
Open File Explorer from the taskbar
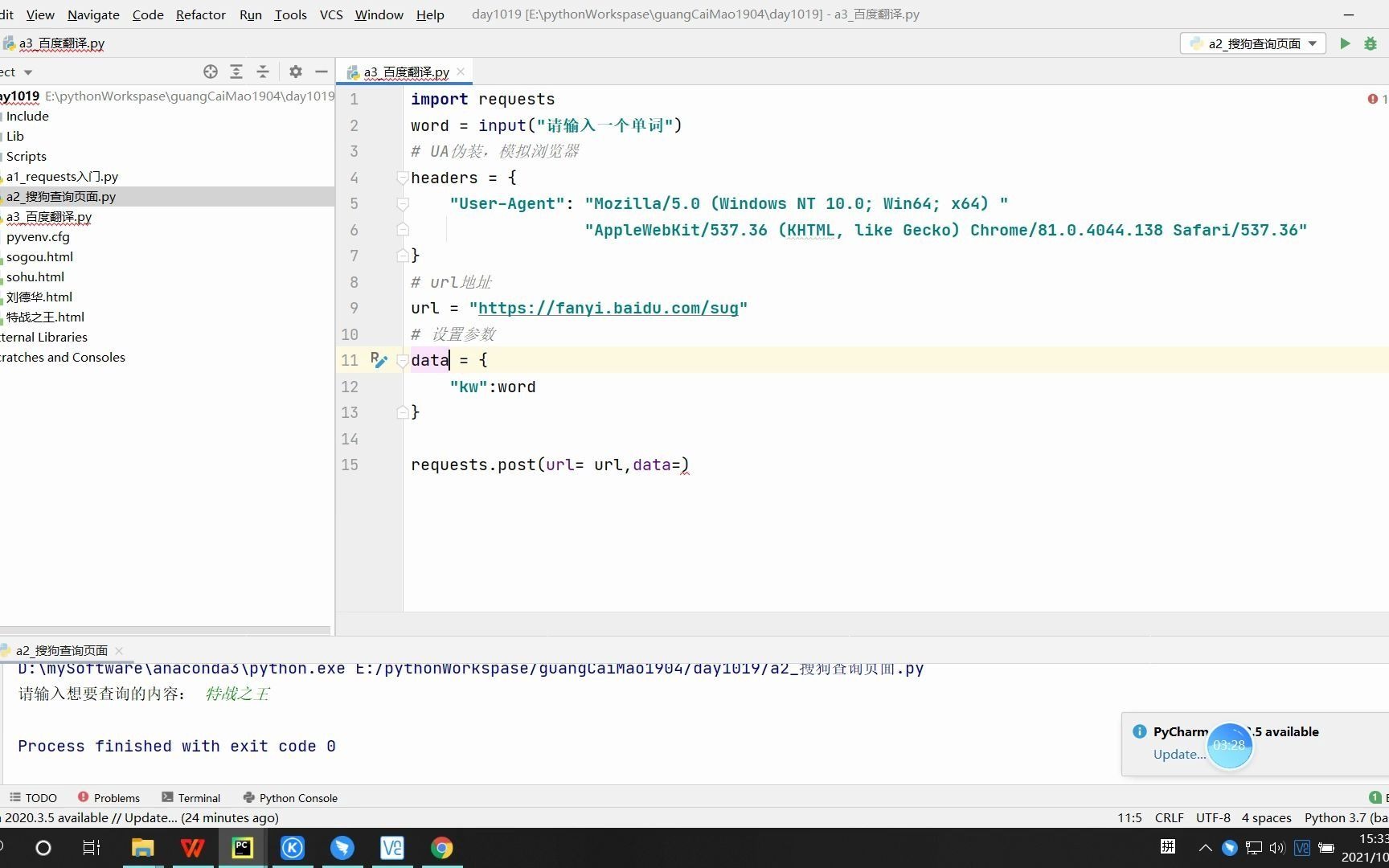(142, 848)
